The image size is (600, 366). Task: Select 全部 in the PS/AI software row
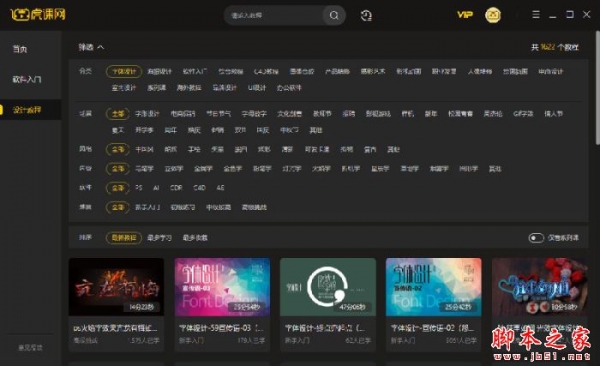pyautogui.click(x=118, y=188)
